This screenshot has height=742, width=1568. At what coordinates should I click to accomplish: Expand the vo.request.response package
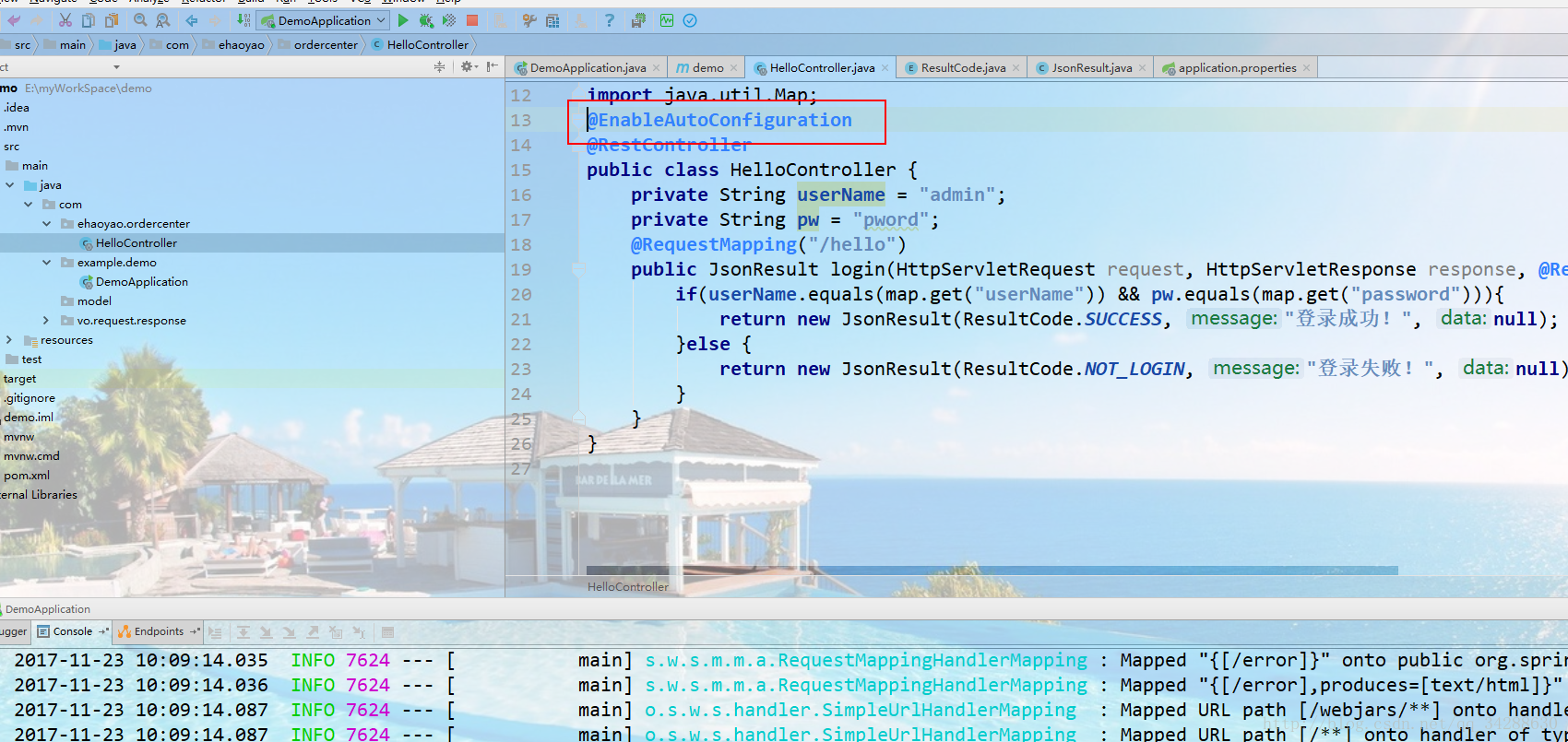[x=47, y=321]
